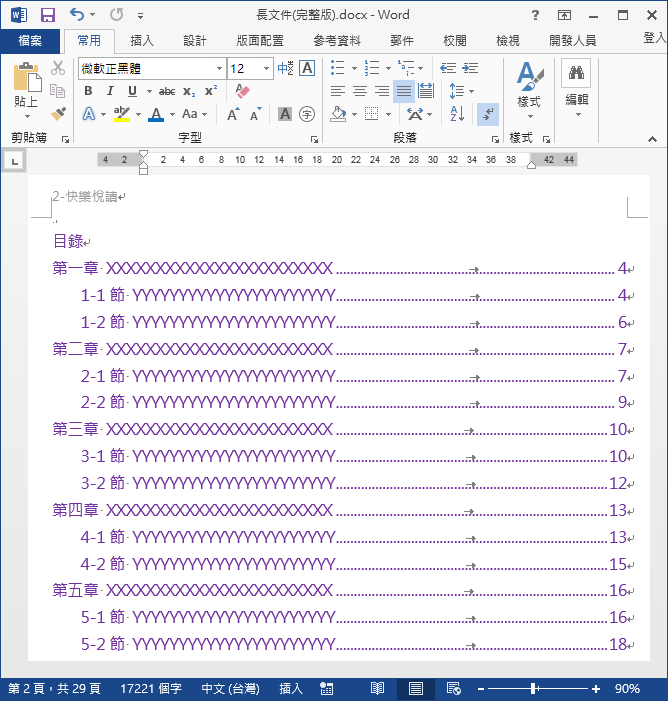Click the Save icon in quick access toolbar
This screenshot has height=701, width=668.
pos(47,15)
